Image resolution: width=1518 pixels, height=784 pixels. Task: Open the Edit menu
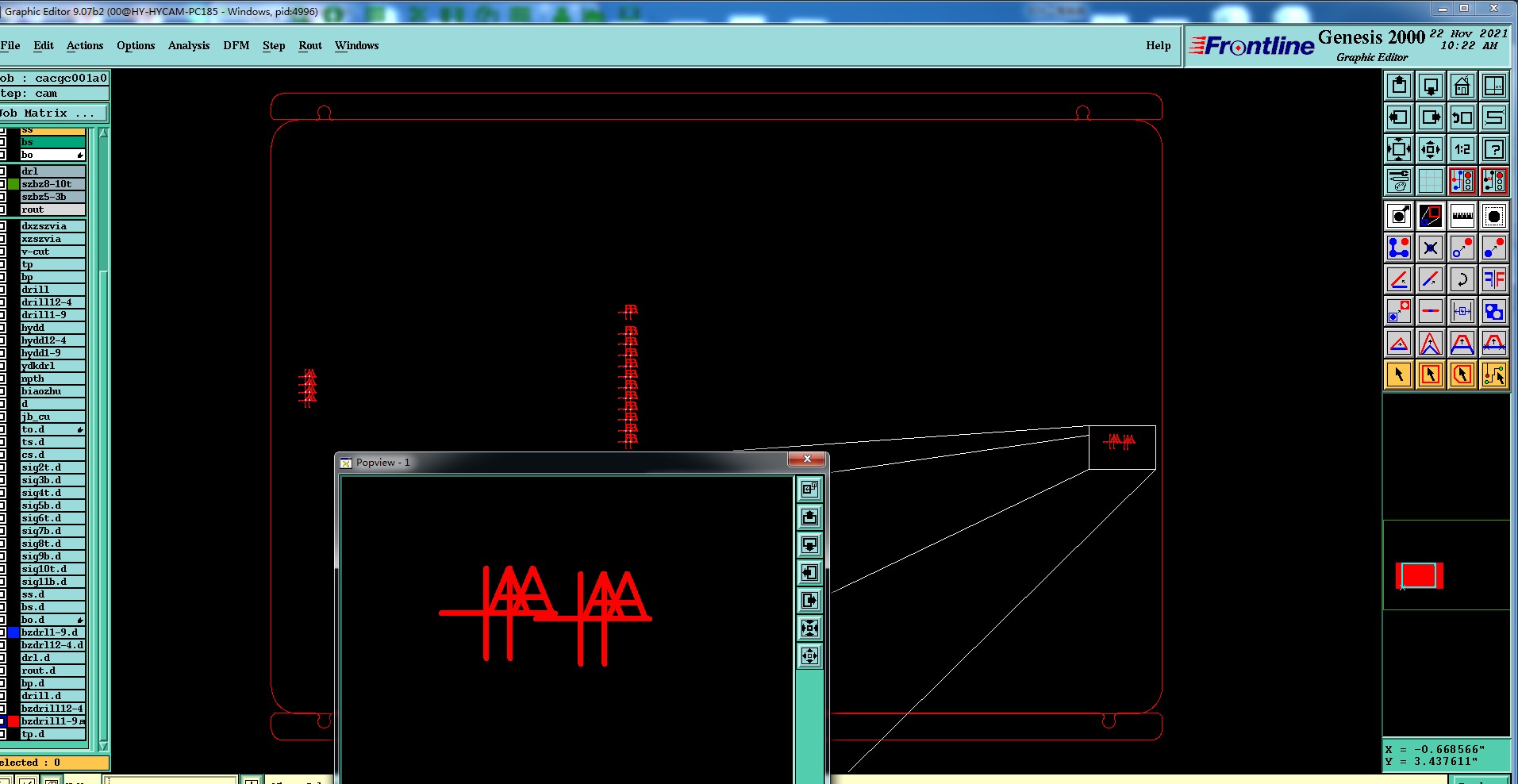tap(44, 45)
